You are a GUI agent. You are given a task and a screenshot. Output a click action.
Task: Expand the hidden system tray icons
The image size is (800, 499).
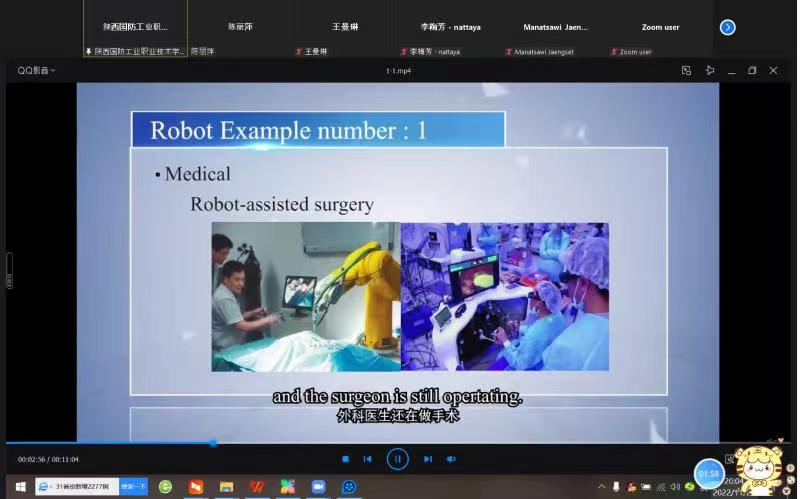click(601, 487)
